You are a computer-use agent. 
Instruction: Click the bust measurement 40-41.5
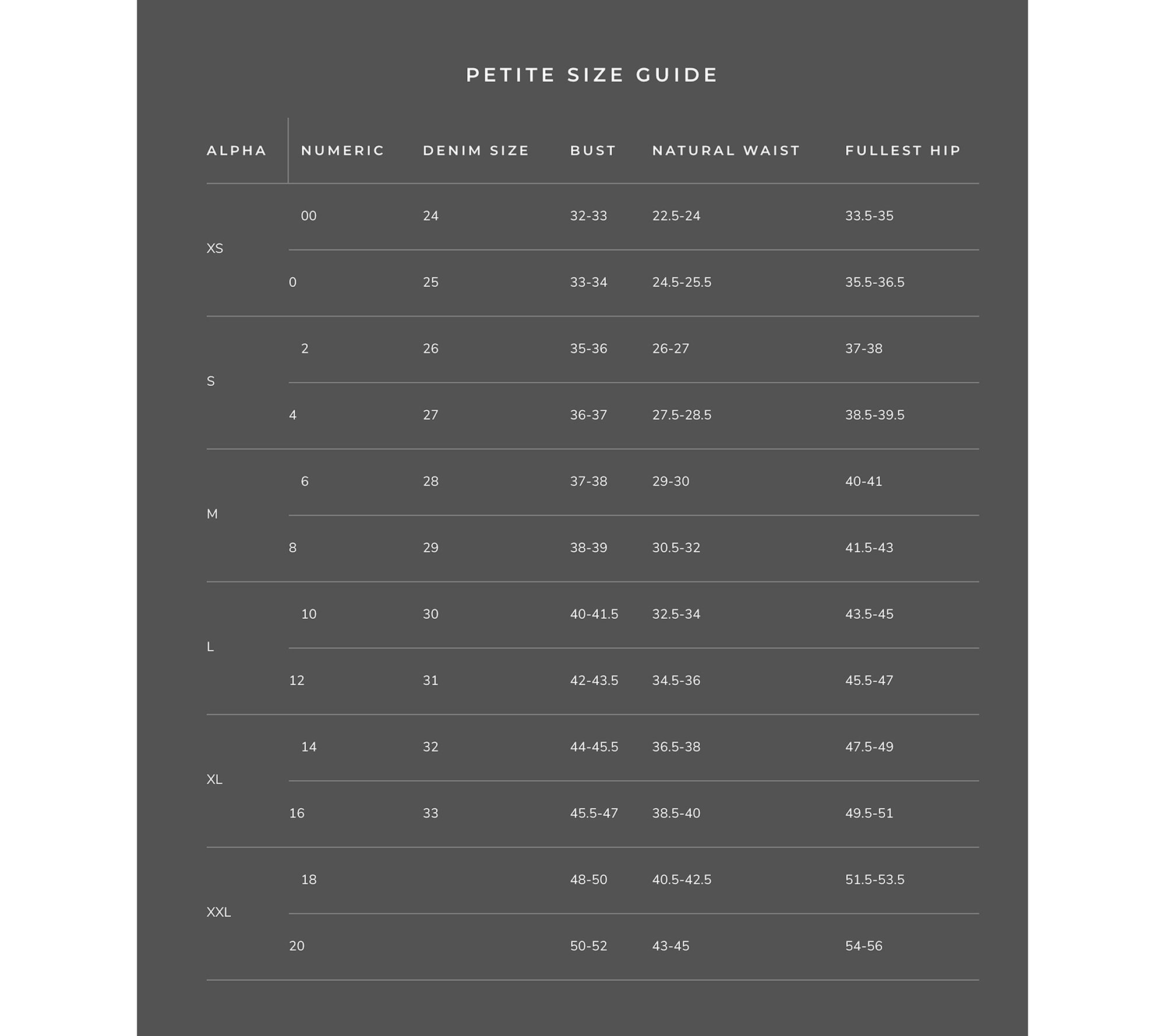(x=594, y=614)
